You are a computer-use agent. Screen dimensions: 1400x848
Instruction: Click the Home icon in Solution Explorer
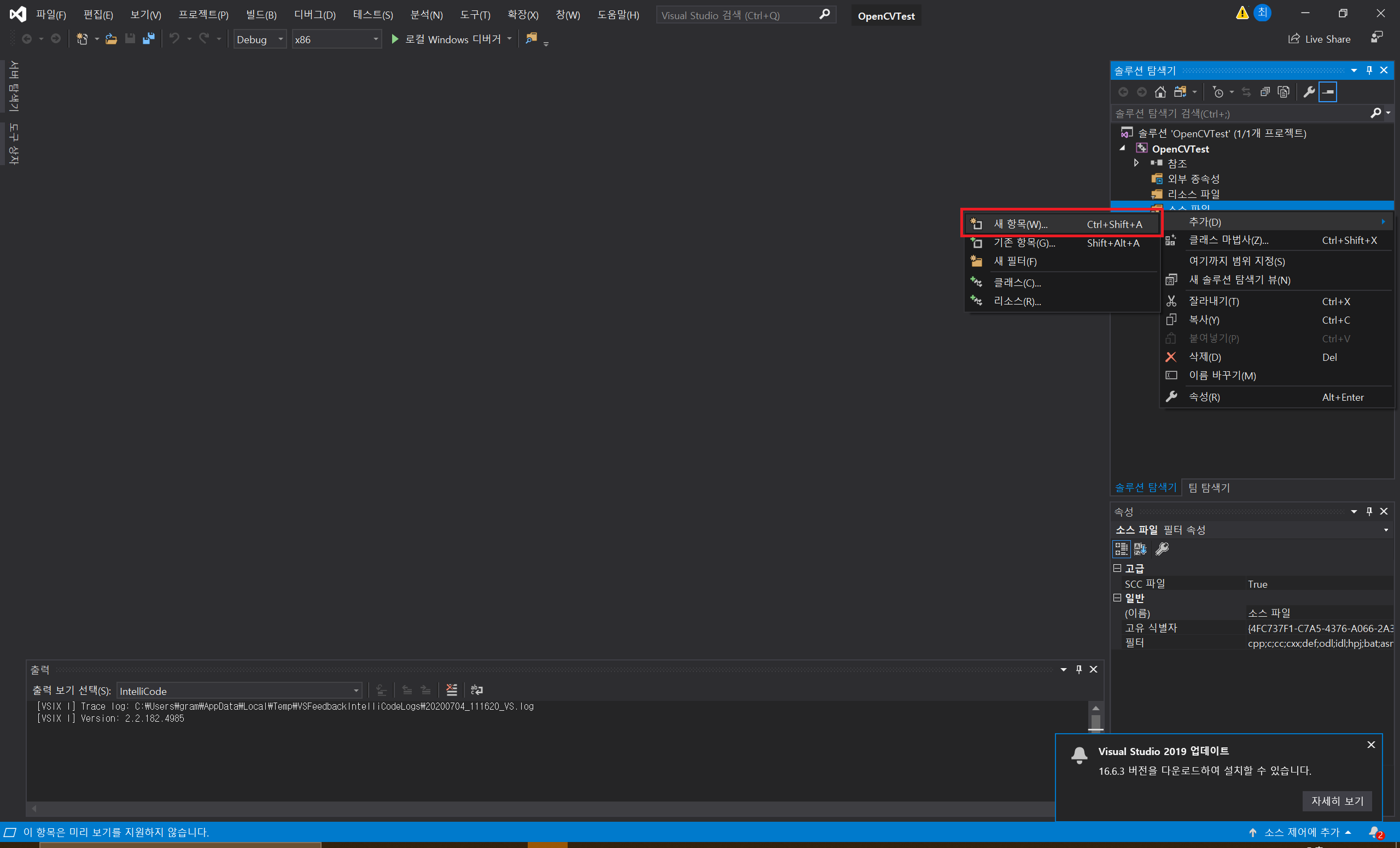click(1160, 92)
